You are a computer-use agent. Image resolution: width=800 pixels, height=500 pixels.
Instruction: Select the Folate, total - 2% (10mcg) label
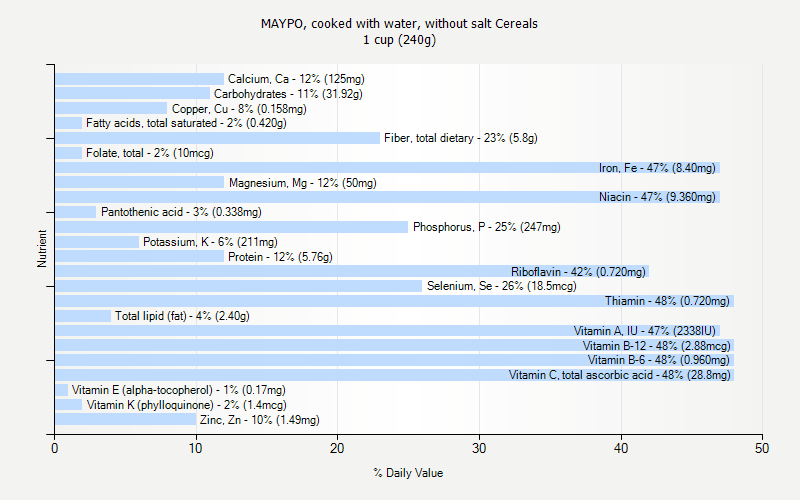click(x=149, y=153)
